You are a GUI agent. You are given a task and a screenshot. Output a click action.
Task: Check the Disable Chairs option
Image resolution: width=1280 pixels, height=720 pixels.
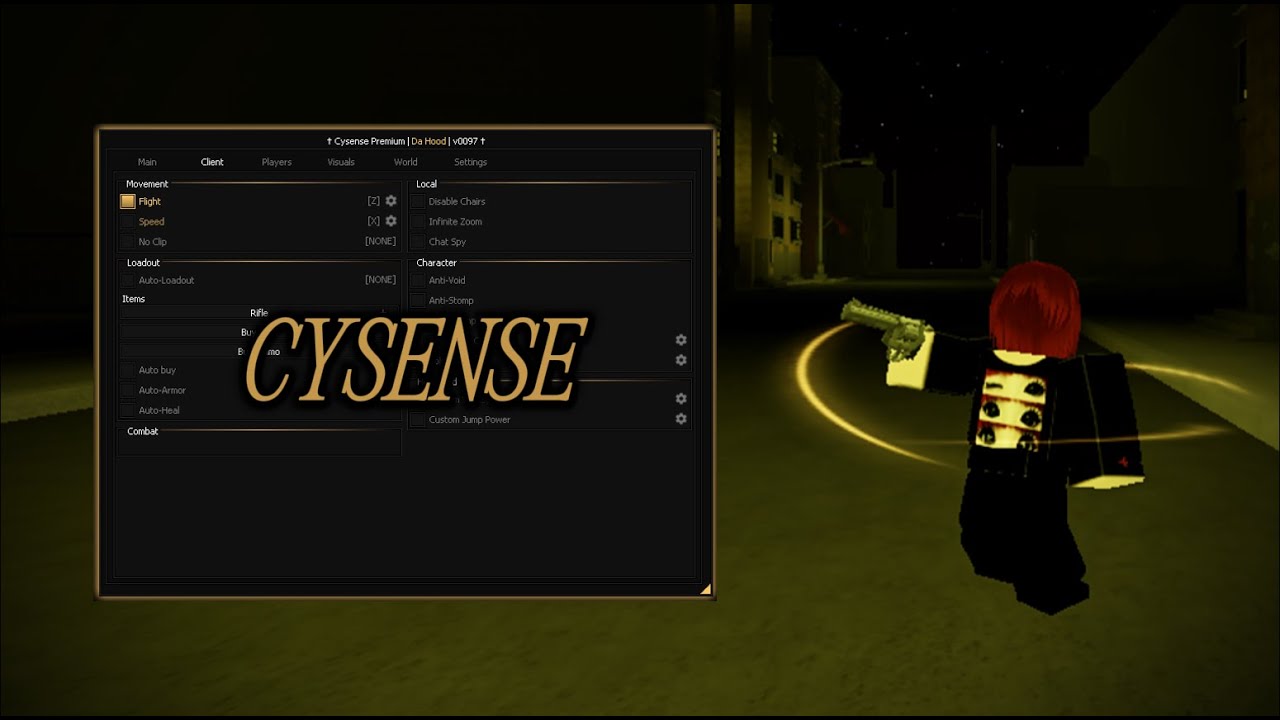(x=418, y=201)
